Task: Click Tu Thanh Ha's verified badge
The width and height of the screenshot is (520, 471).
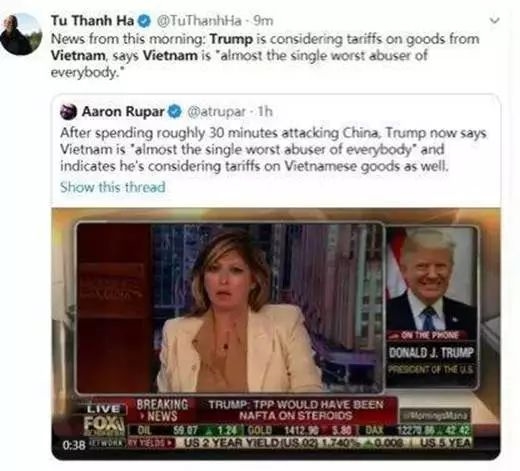Action: tap(144, 21)
